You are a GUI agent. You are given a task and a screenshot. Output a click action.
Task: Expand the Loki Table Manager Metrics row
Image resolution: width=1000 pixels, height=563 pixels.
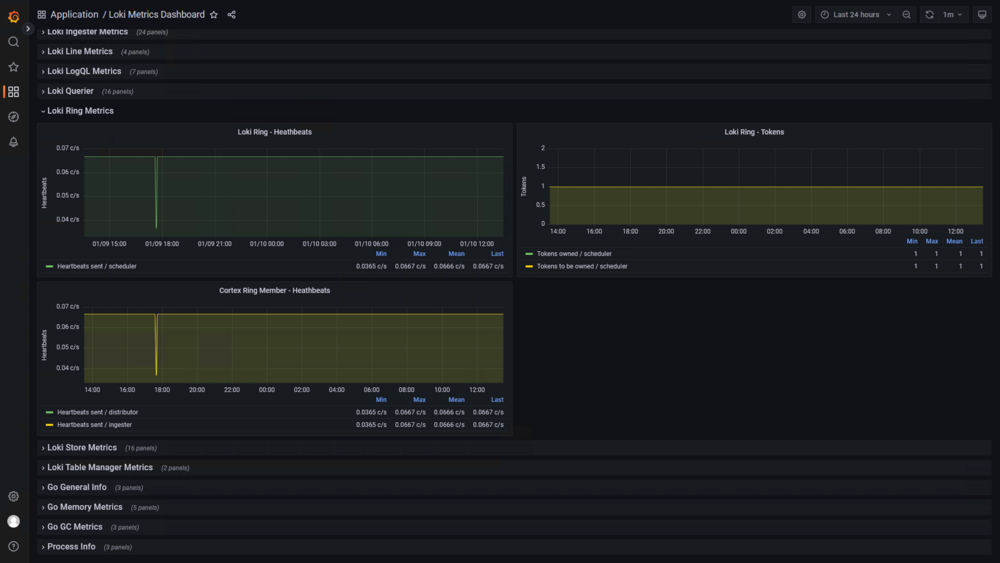(100, 467)
